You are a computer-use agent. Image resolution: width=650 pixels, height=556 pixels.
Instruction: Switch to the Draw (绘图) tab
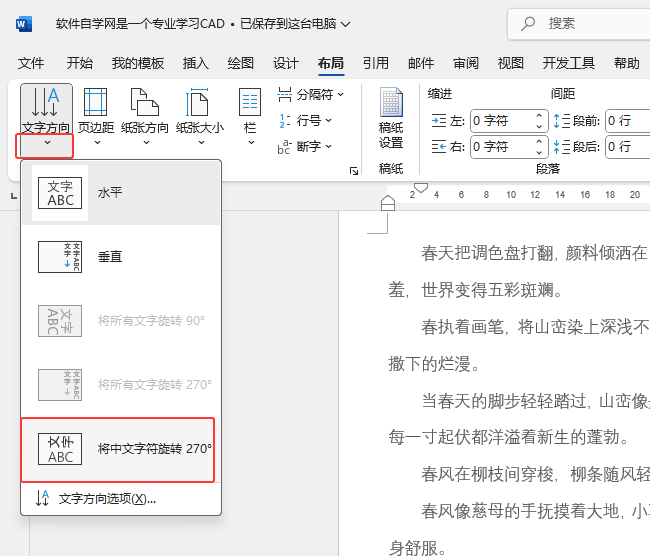click(240, 63)
